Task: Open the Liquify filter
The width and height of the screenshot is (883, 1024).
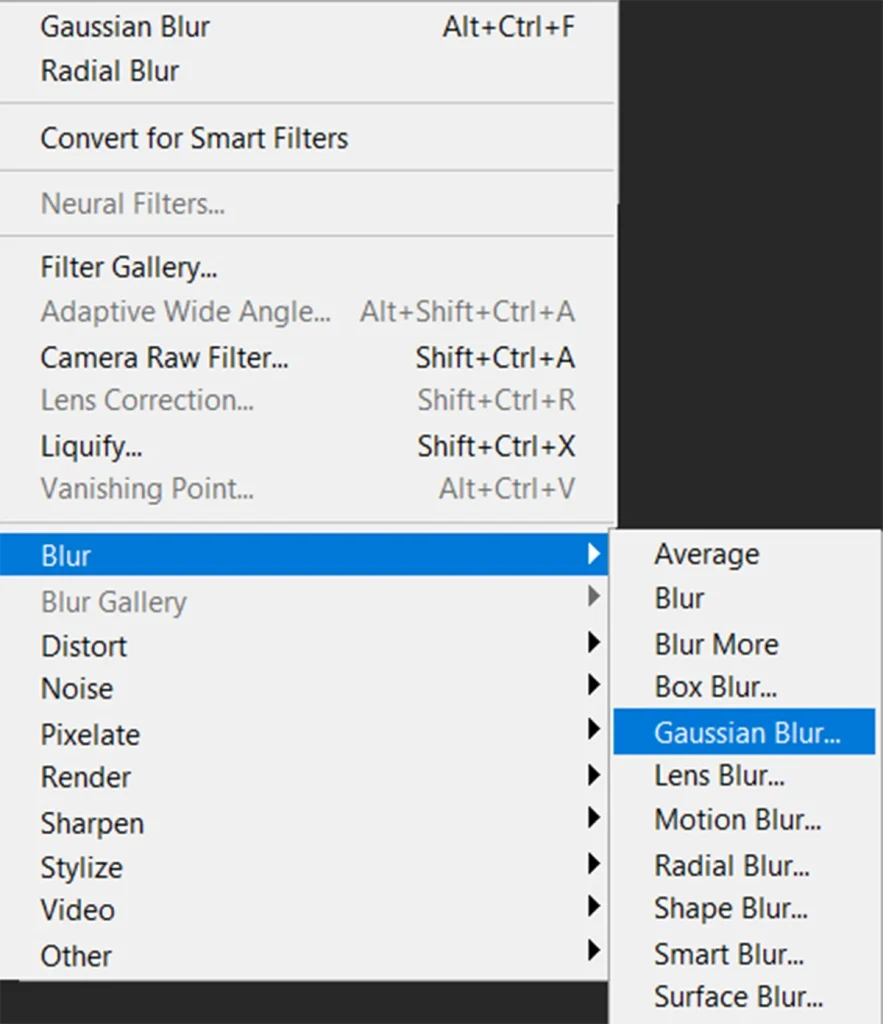Action: 91,446
